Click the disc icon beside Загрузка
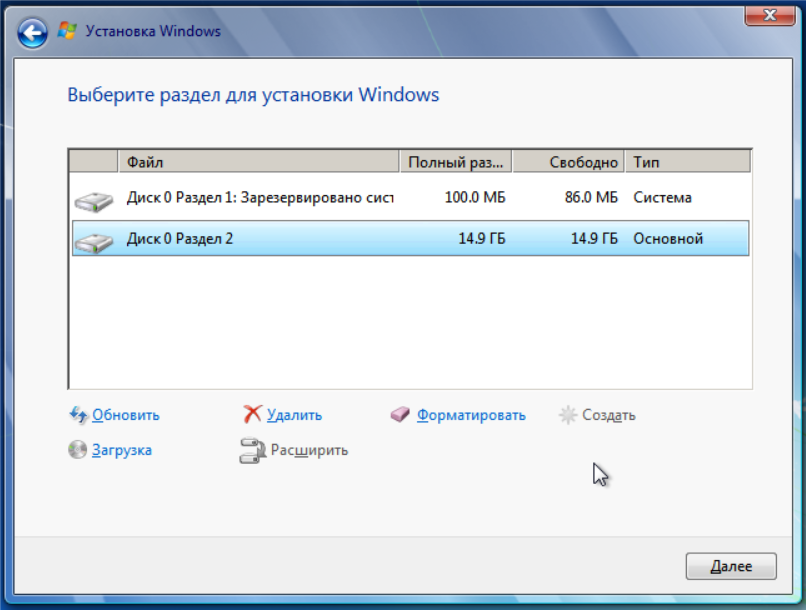Image resolution: width=806 pixels, height=610 pixels. (77, 450)
